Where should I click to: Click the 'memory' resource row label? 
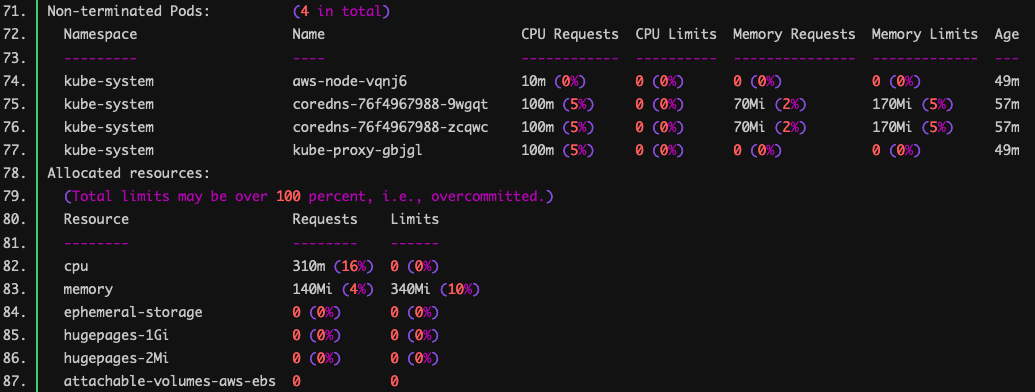click(88, 289)
